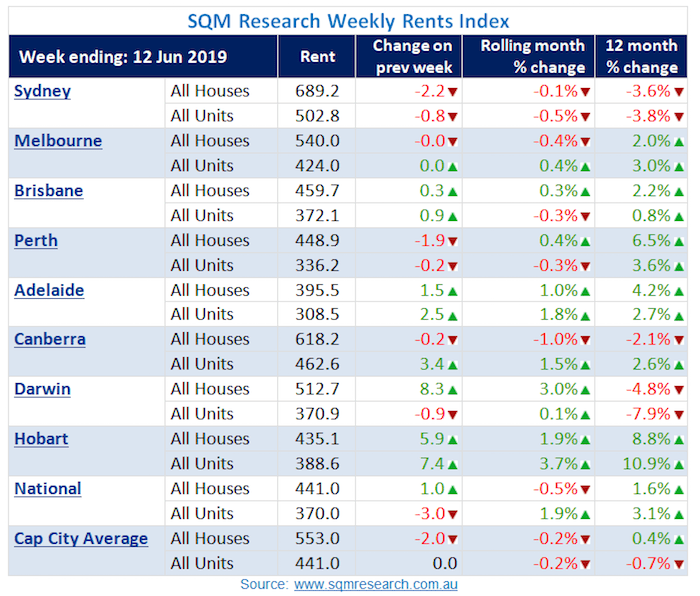Open the Melbourne city link
This screenshot has height=596, width=700.
[x=58, y=141]
